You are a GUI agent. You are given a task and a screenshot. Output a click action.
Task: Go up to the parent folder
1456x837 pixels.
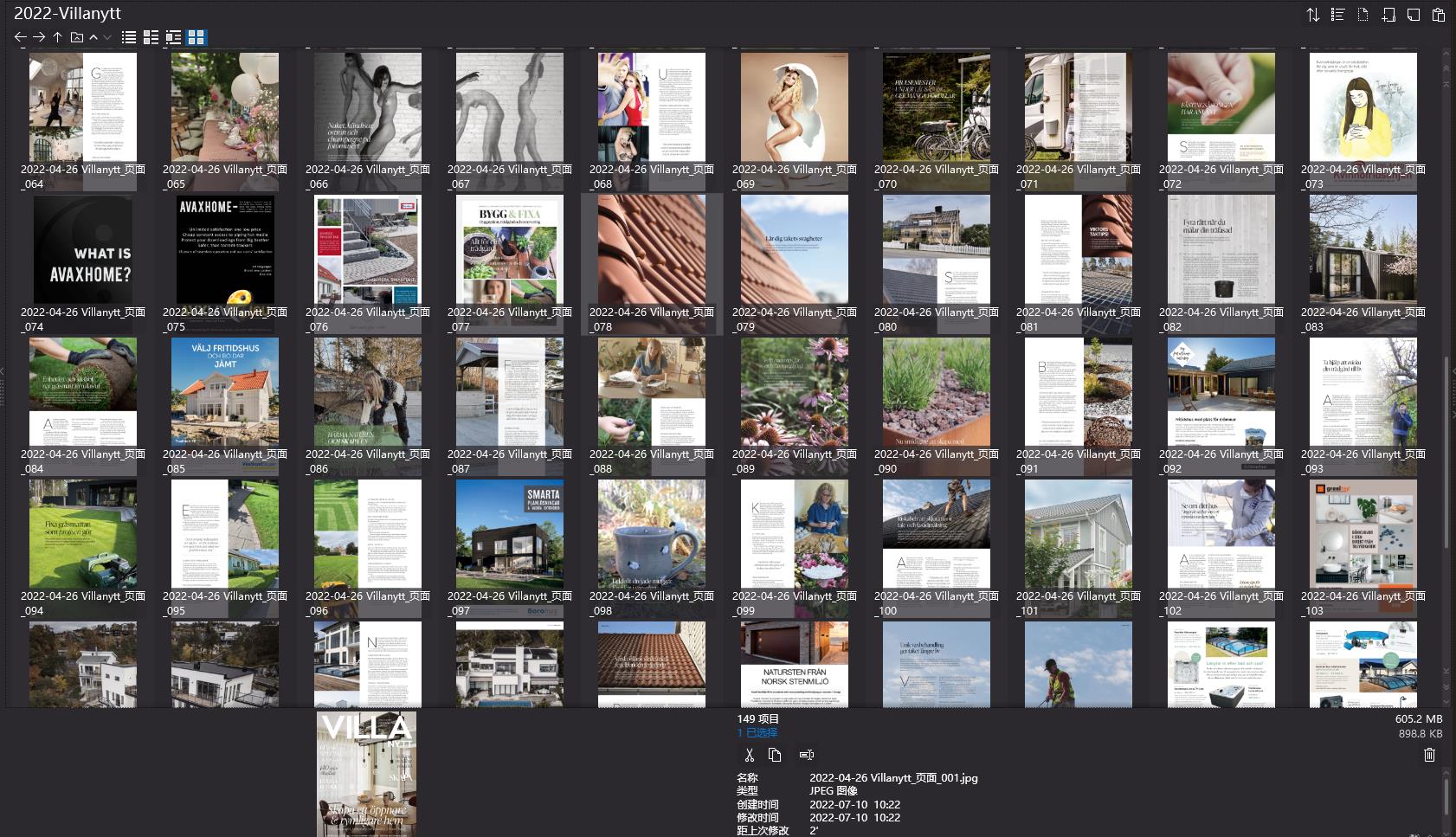57,37
